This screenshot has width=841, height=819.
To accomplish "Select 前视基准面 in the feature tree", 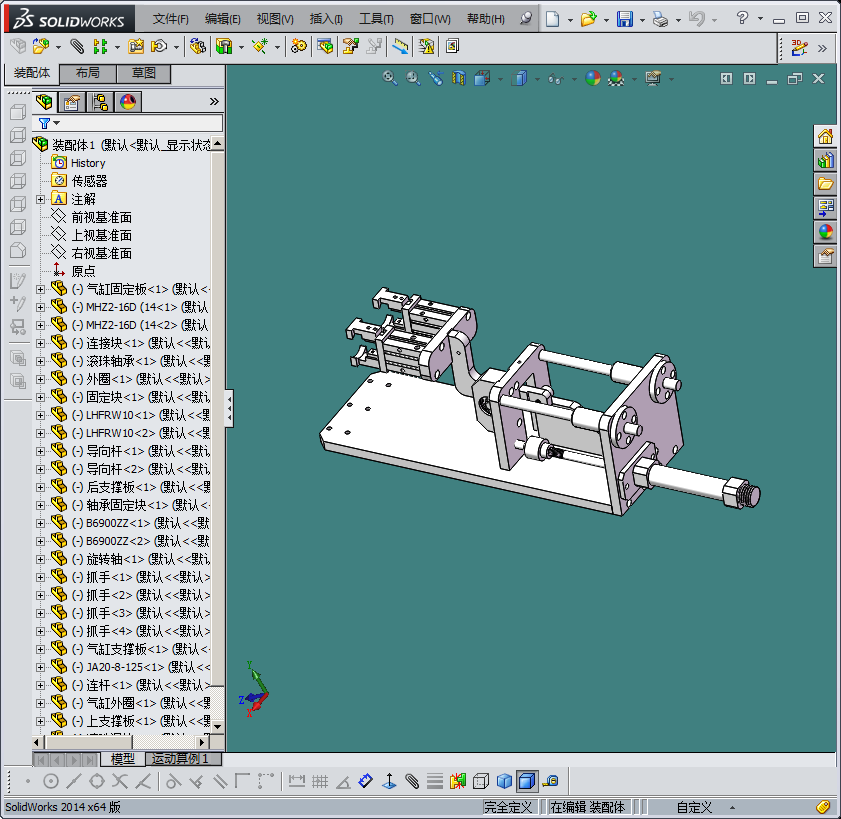I will click(x=101, y=217).
